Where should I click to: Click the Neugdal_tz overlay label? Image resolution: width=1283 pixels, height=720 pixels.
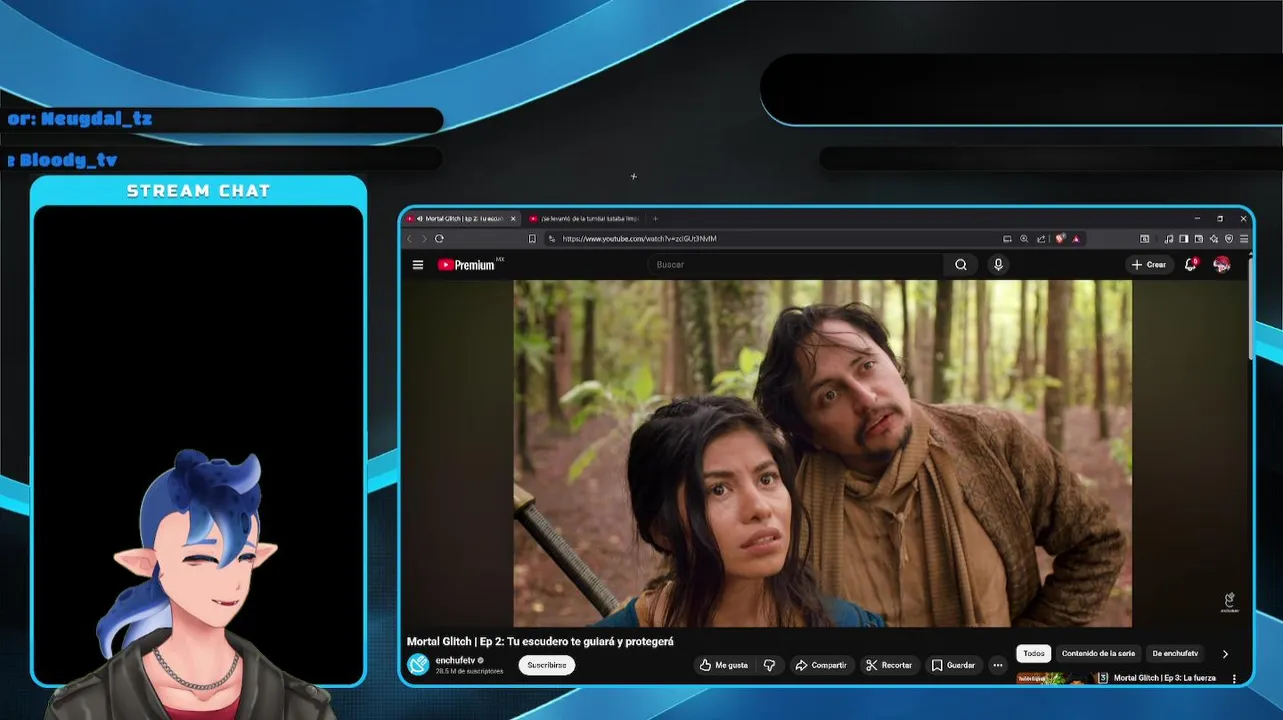[x=97, y=119]
